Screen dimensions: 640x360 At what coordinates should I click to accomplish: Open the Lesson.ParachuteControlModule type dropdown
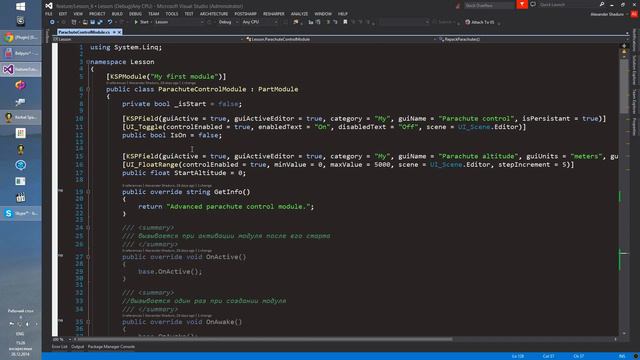pyautogui.click(x=341, y=39)
